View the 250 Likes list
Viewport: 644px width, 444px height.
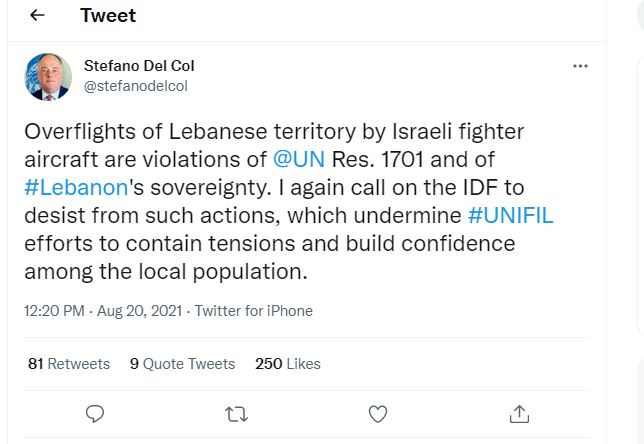[x=288, y=364]
